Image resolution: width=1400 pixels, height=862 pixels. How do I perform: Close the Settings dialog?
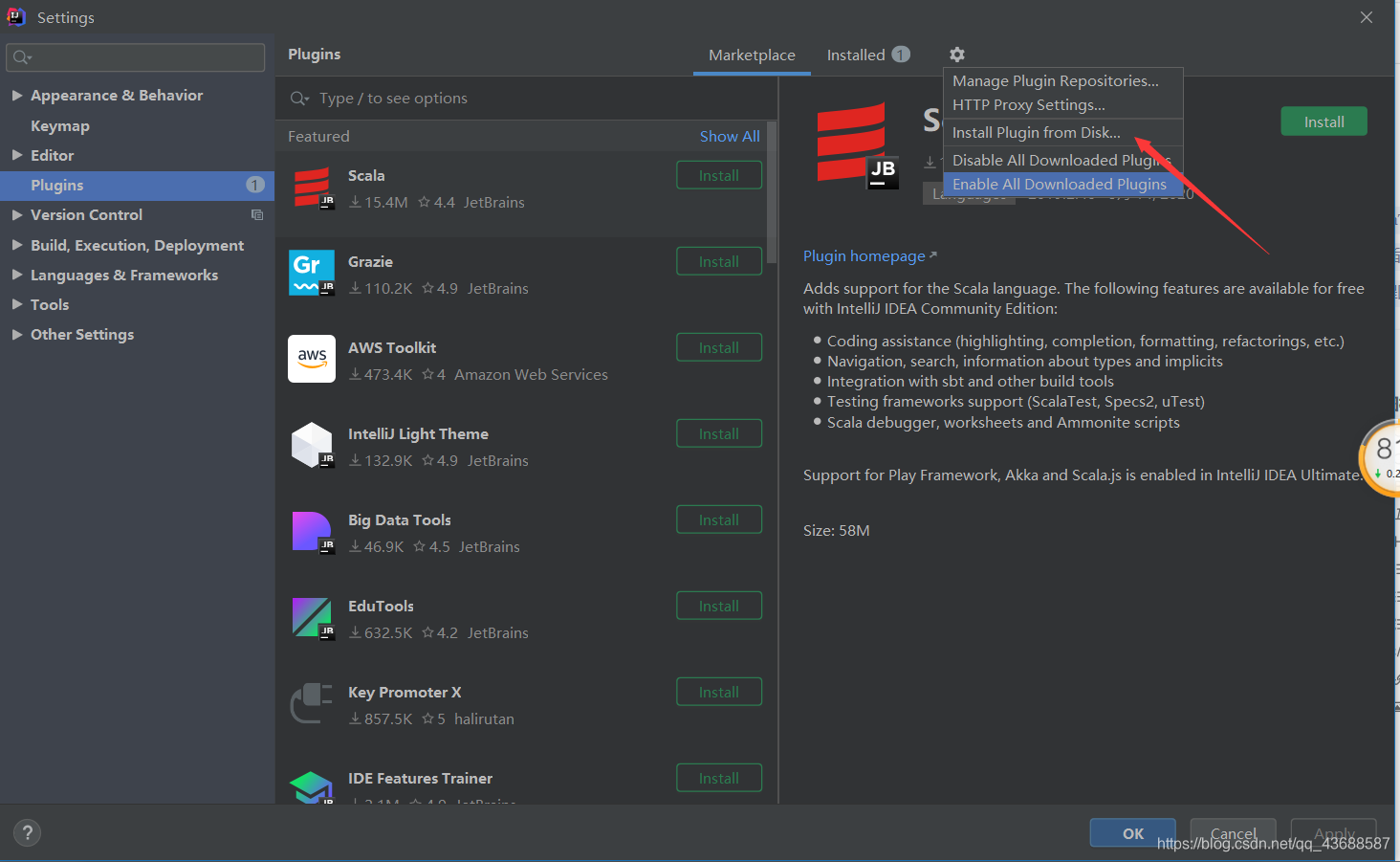coord(1367,17)
